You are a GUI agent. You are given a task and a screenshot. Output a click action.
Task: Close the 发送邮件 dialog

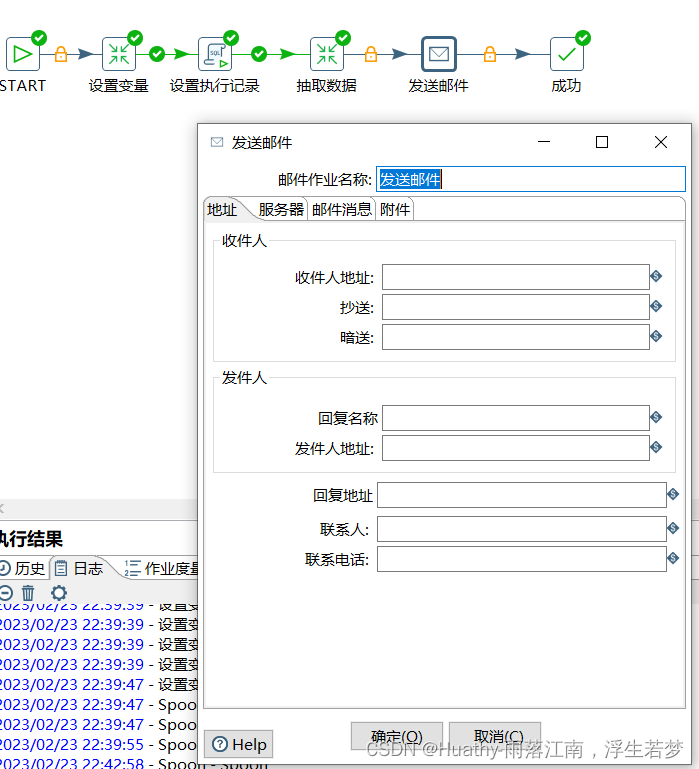pyautogui.click(x=661, y=142)
